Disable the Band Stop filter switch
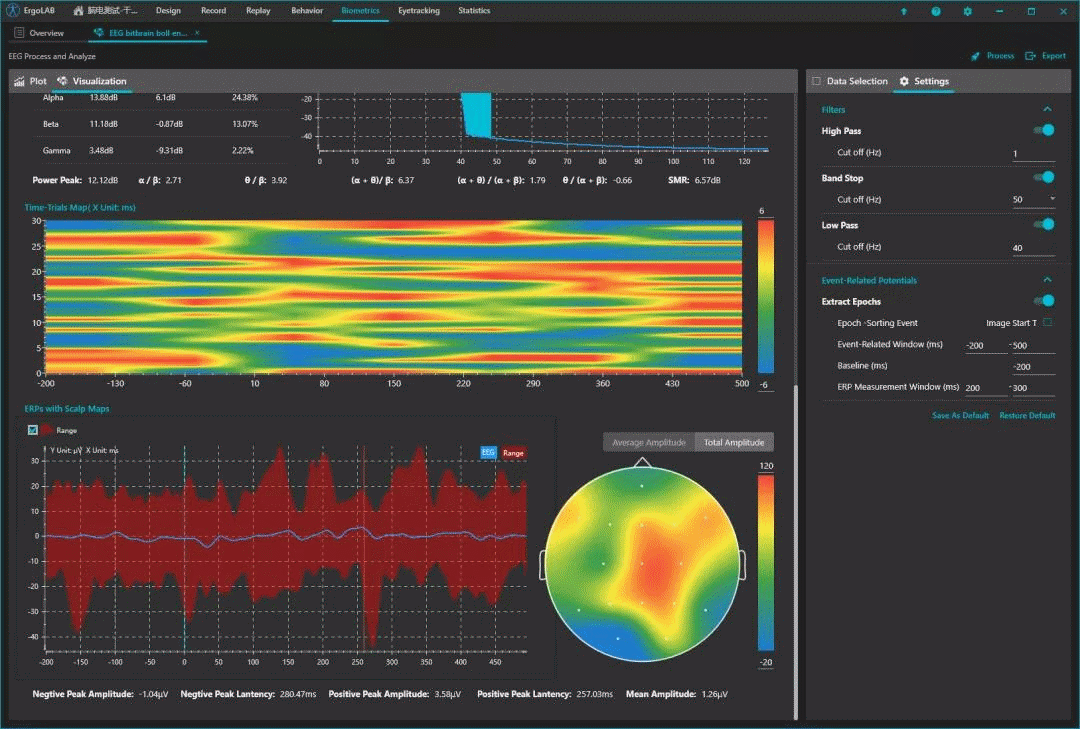This screenshot has width=1080, height=729. [1044, 177]
